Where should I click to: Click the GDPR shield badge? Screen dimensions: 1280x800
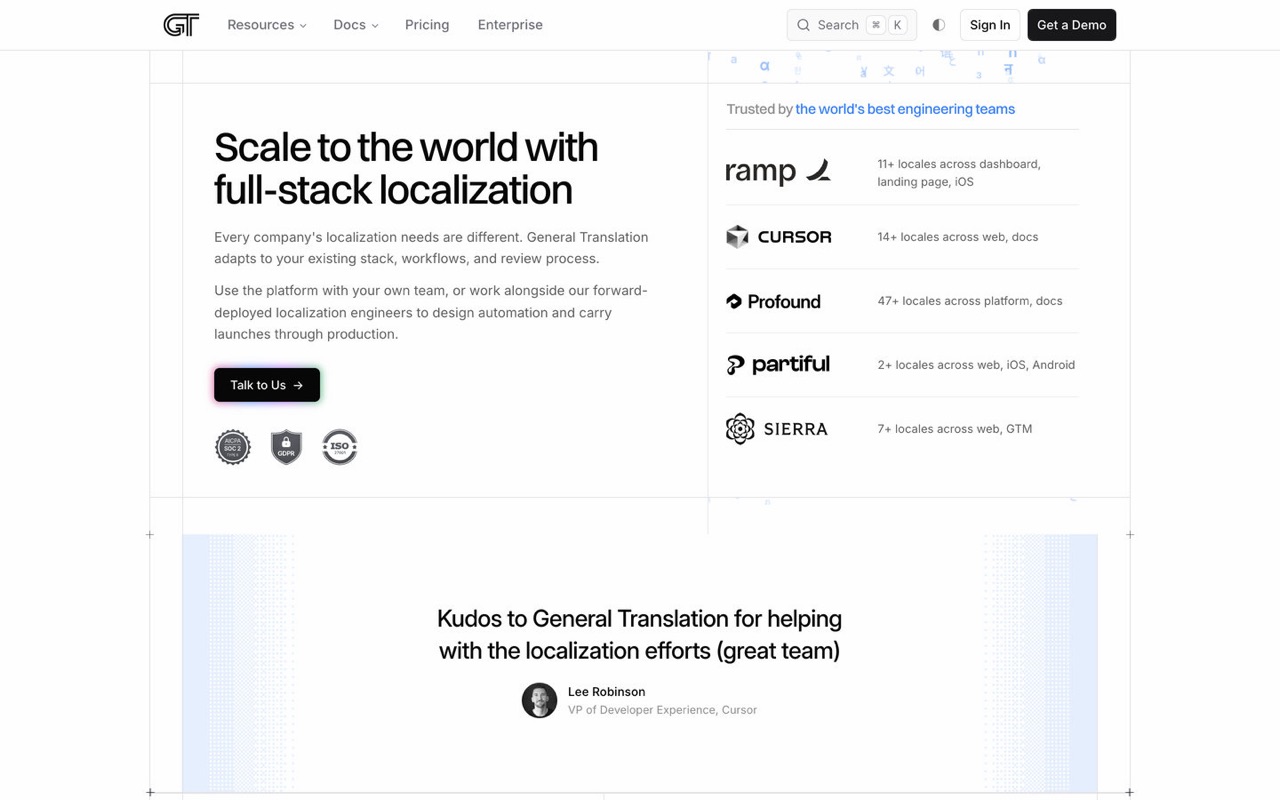click(287, 447)
